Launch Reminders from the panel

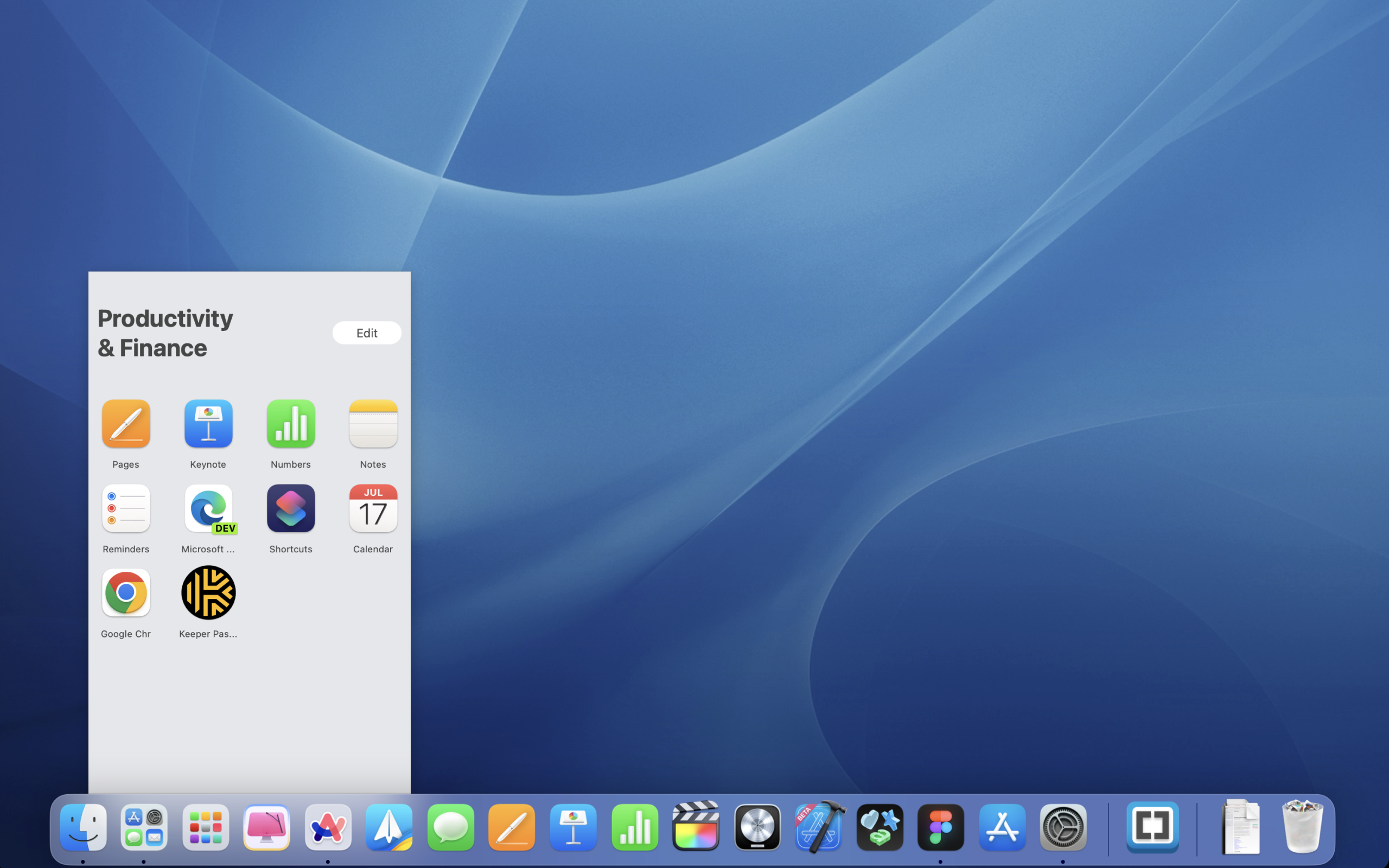pos(126,509)
